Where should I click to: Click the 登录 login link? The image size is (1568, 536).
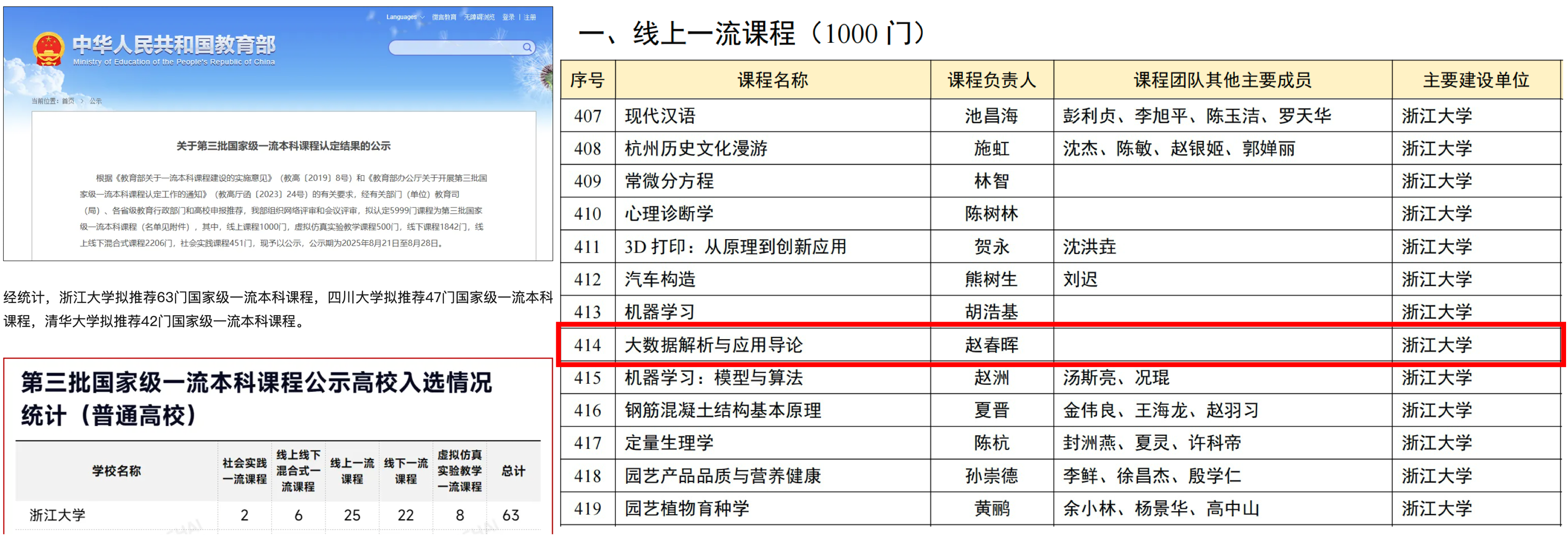pyautogui.click(x=508, y=17)
